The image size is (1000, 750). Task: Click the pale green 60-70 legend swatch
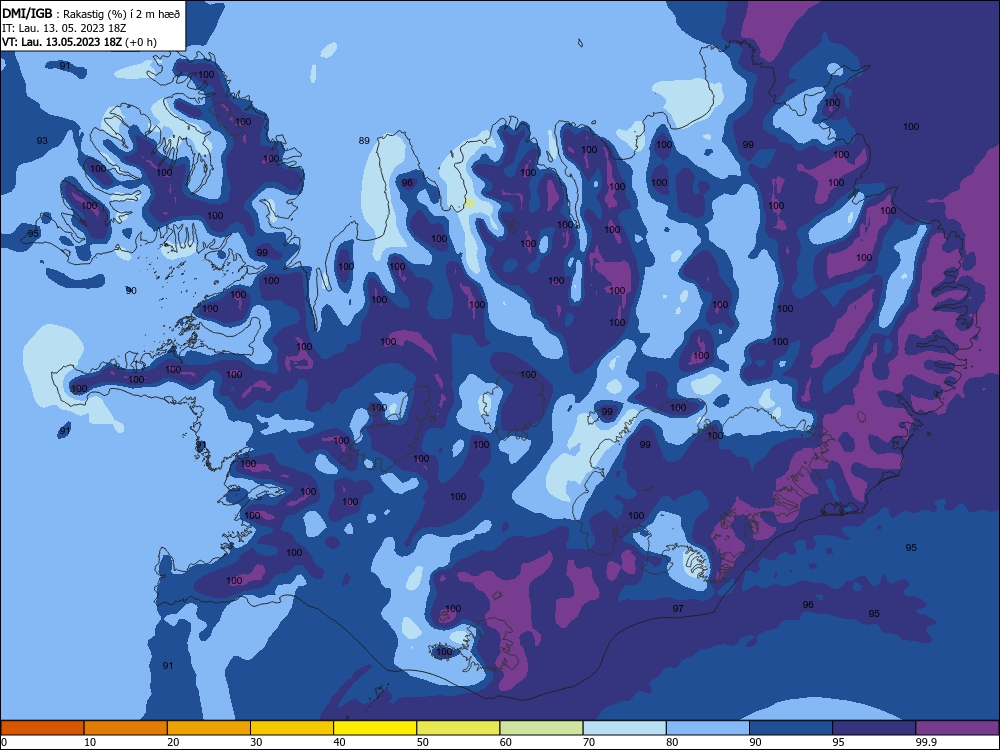(x=541, y=728)
